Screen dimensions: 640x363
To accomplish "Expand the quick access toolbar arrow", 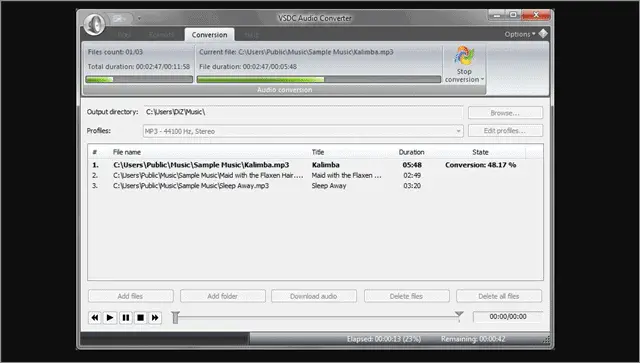I will [x=139, y=18].
